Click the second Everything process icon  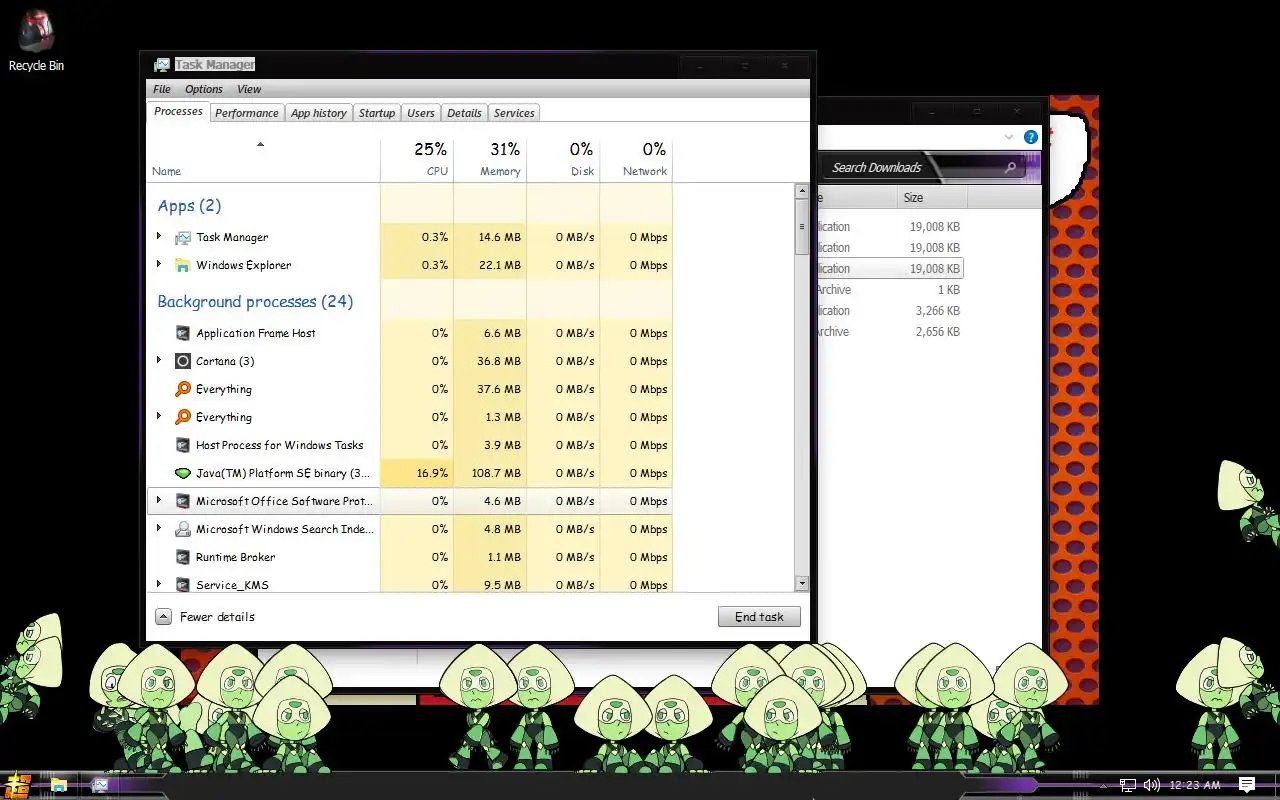182,417
